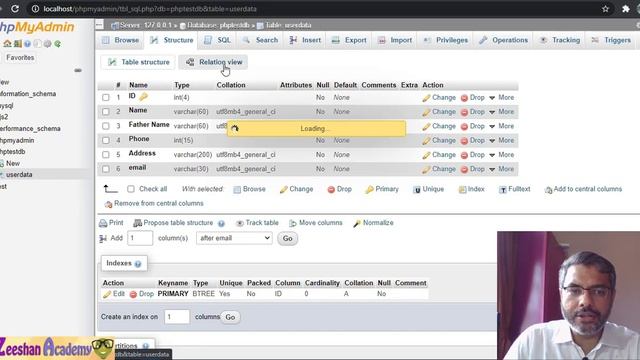Viewport: 640px width, 360px height.
Task: Click Browse in the With selected row
Action: (249, 189)
